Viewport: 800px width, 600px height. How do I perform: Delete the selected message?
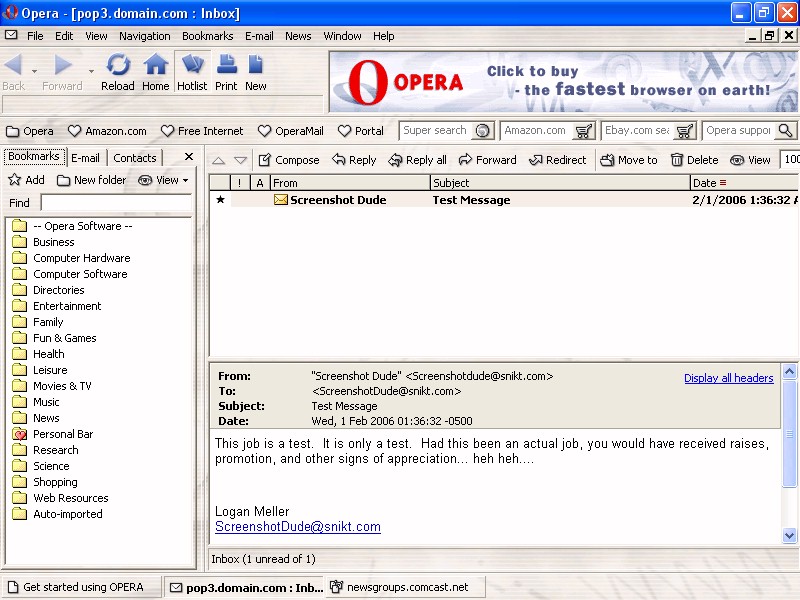click(694, 160)
